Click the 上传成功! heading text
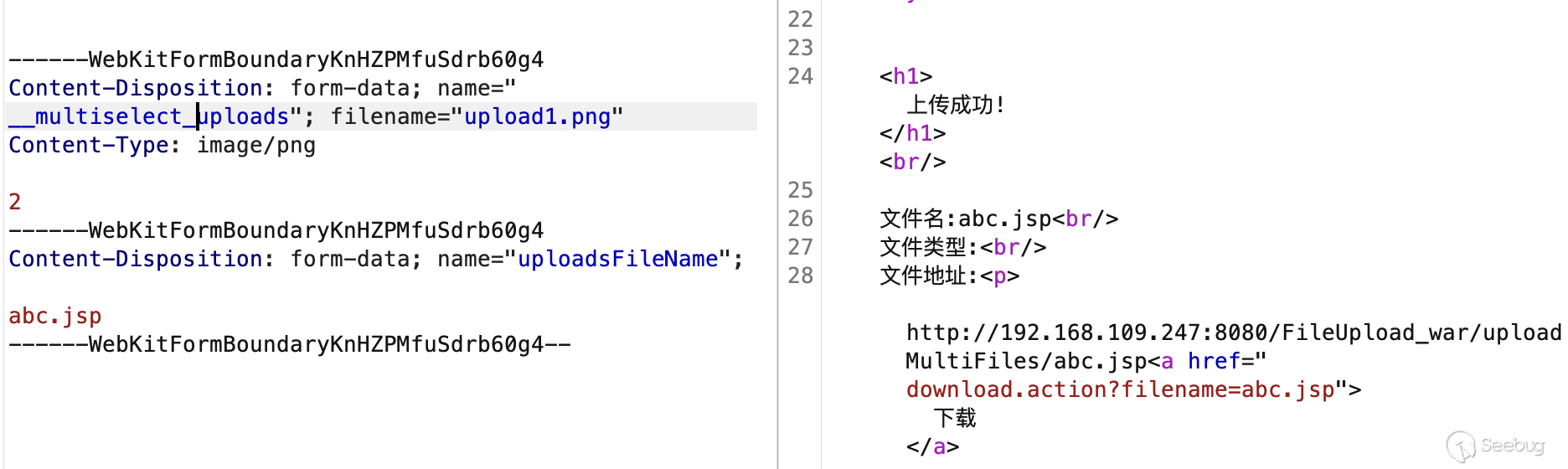 [x=956, y=105]
